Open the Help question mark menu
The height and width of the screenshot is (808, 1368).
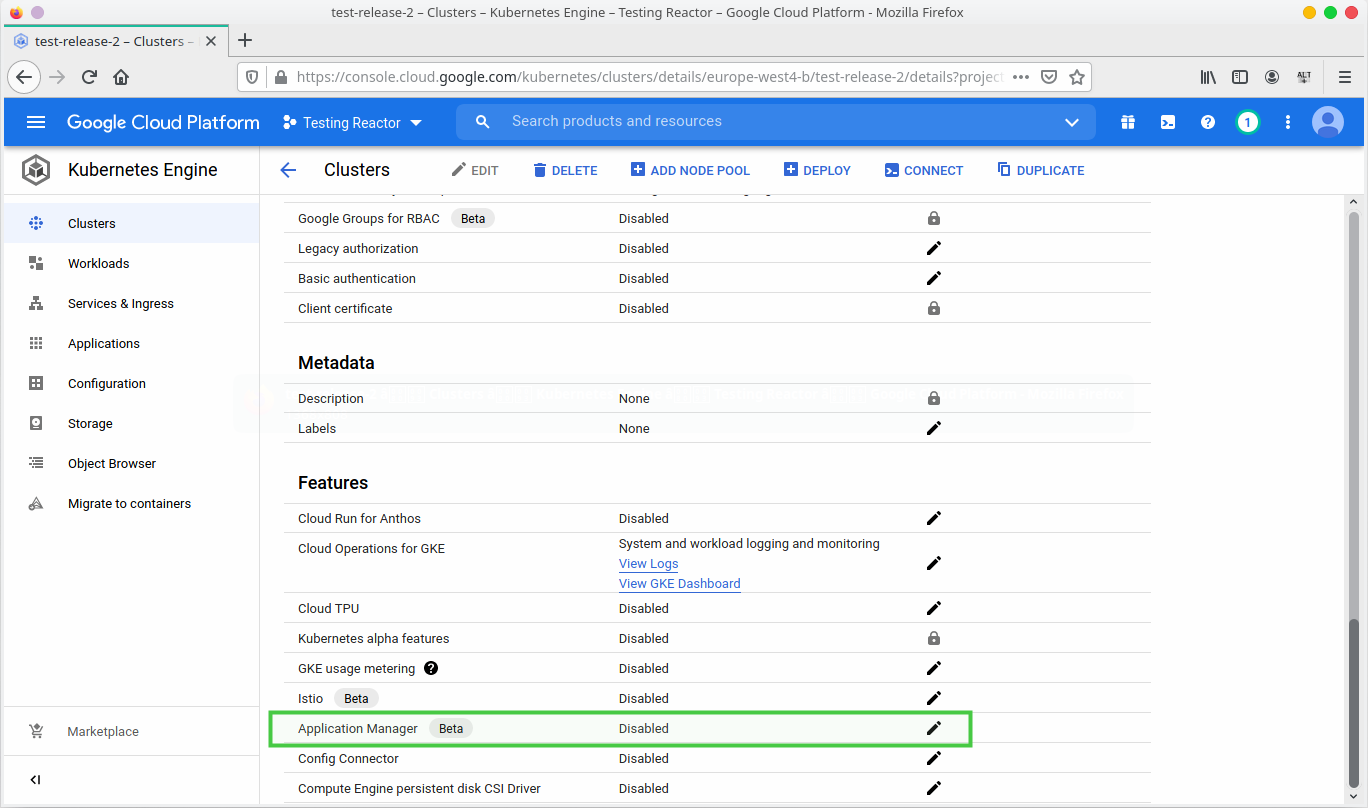1208,122
